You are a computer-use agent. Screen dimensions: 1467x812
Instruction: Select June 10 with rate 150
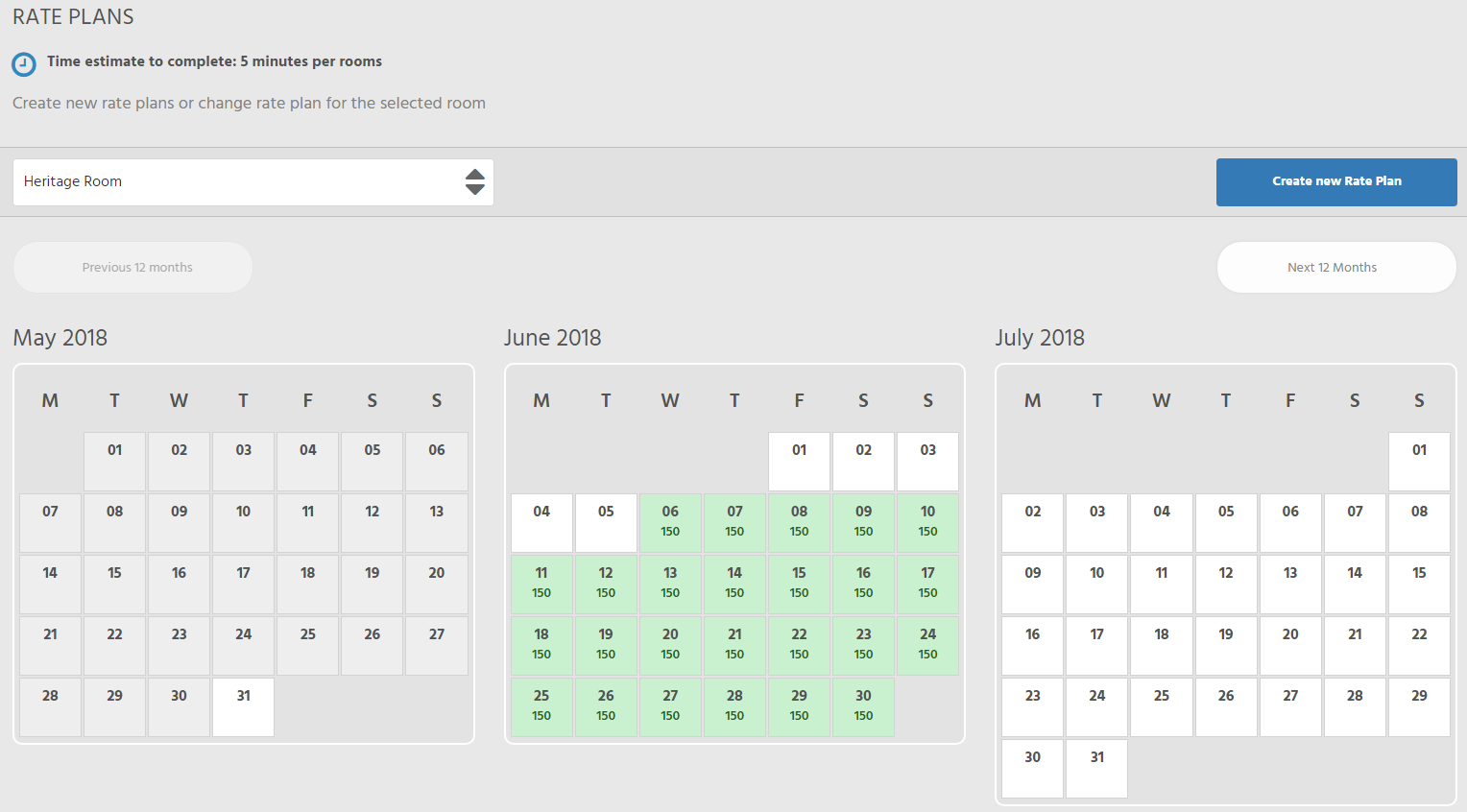click(928, 523)
